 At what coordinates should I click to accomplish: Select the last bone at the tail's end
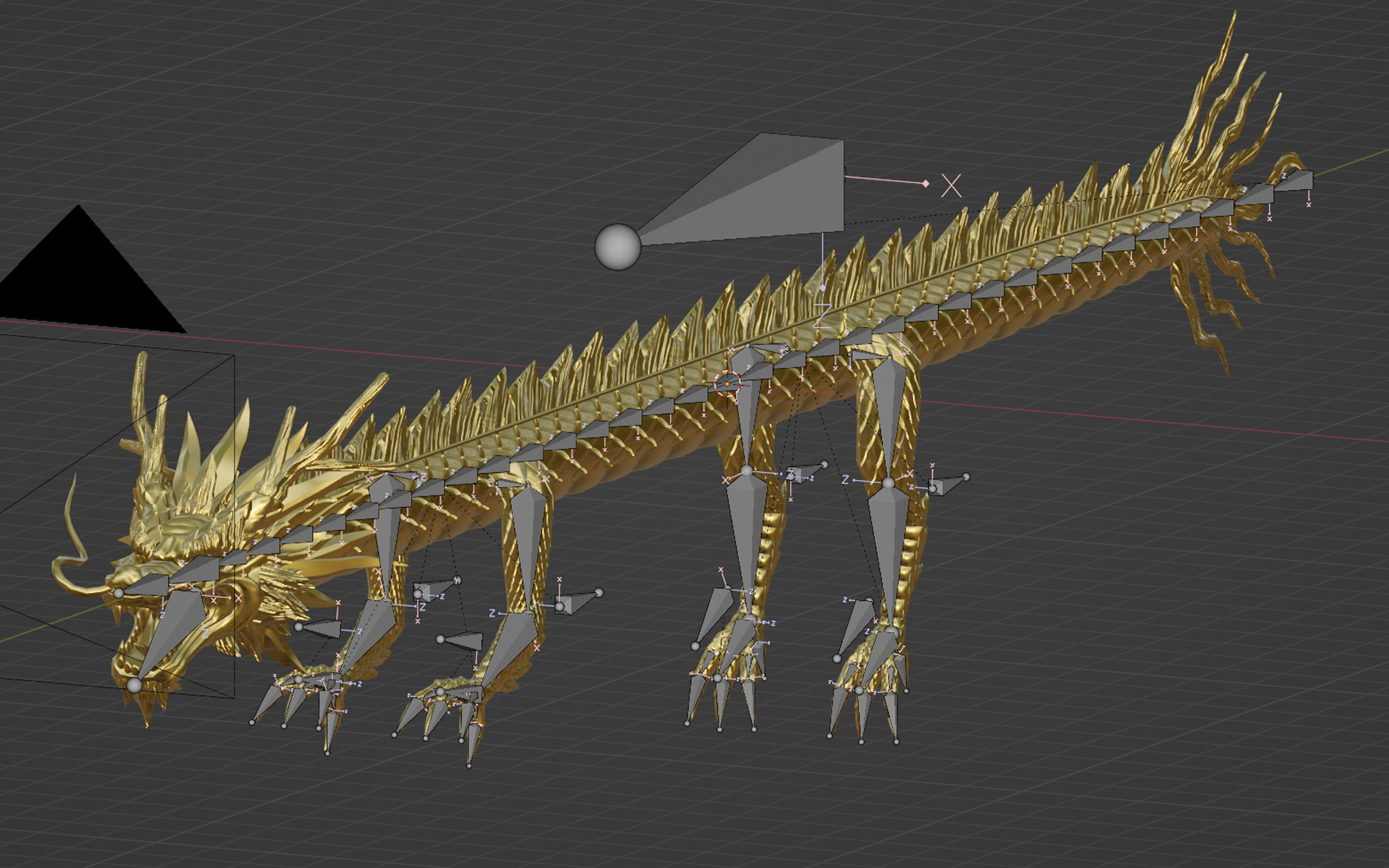point(1296,181)
